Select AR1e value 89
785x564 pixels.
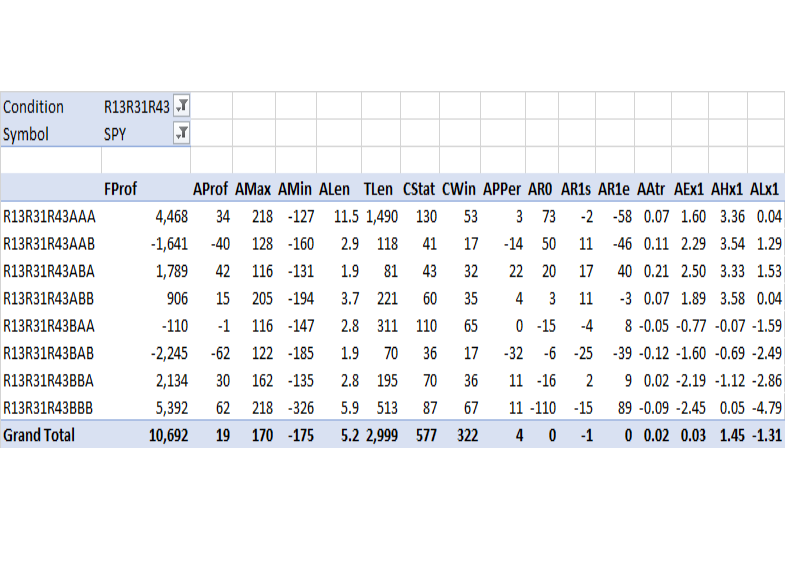click(624, 408)
